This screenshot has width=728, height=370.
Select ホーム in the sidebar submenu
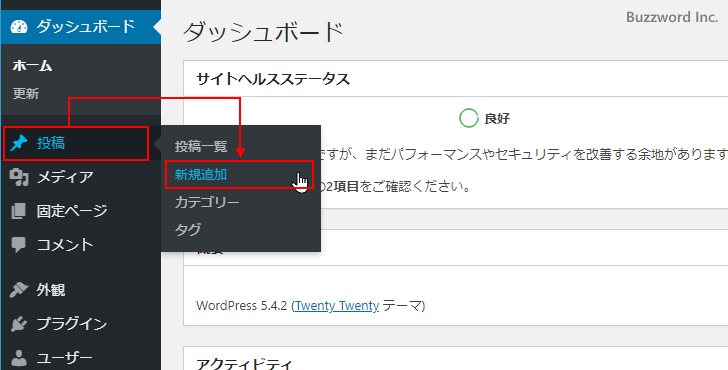(x=32, y=66)
